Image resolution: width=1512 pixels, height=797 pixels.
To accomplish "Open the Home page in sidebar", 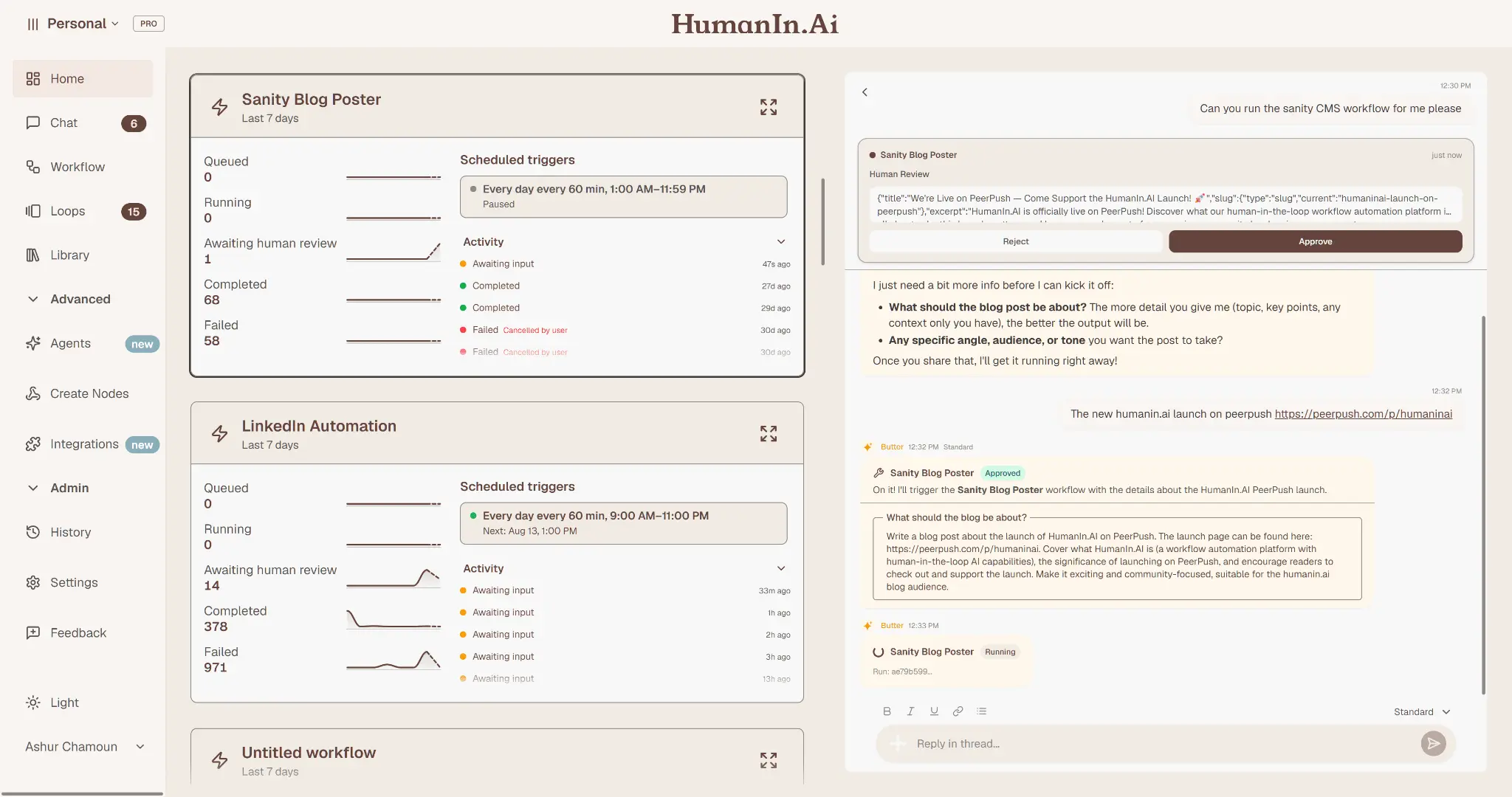I will tap(83, 79).
